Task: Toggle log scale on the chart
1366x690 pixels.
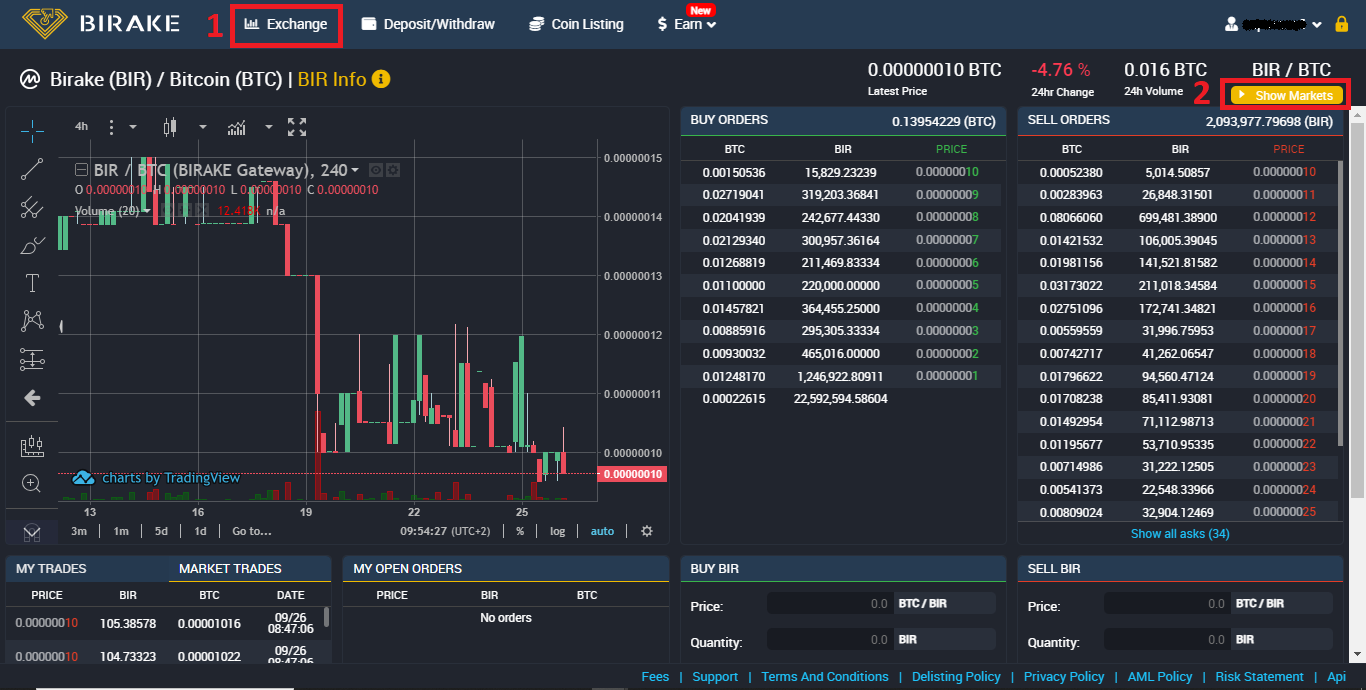Action: click(x=557, y=531)
